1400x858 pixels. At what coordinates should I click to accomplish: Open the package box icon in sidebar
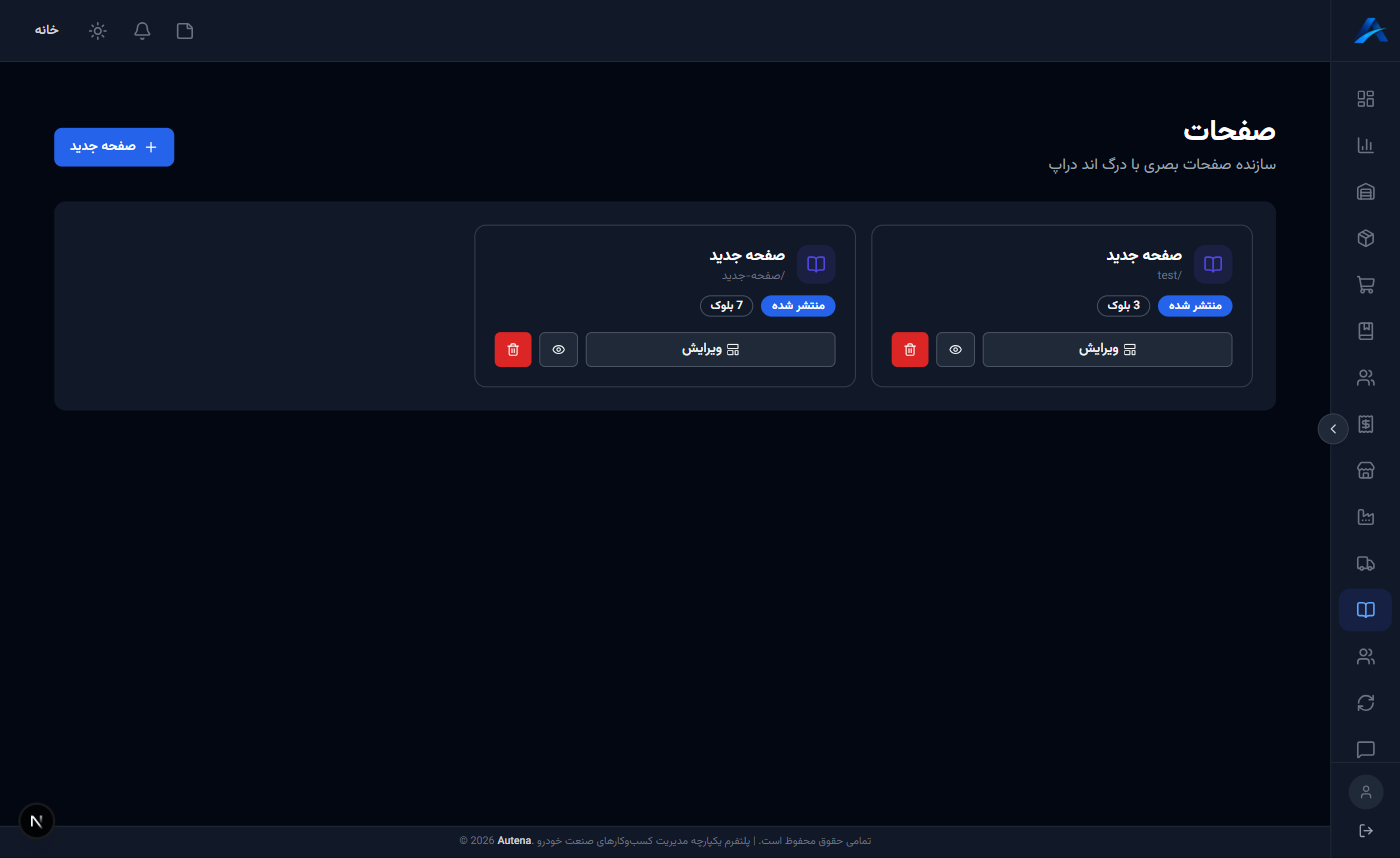point(1365,238)
